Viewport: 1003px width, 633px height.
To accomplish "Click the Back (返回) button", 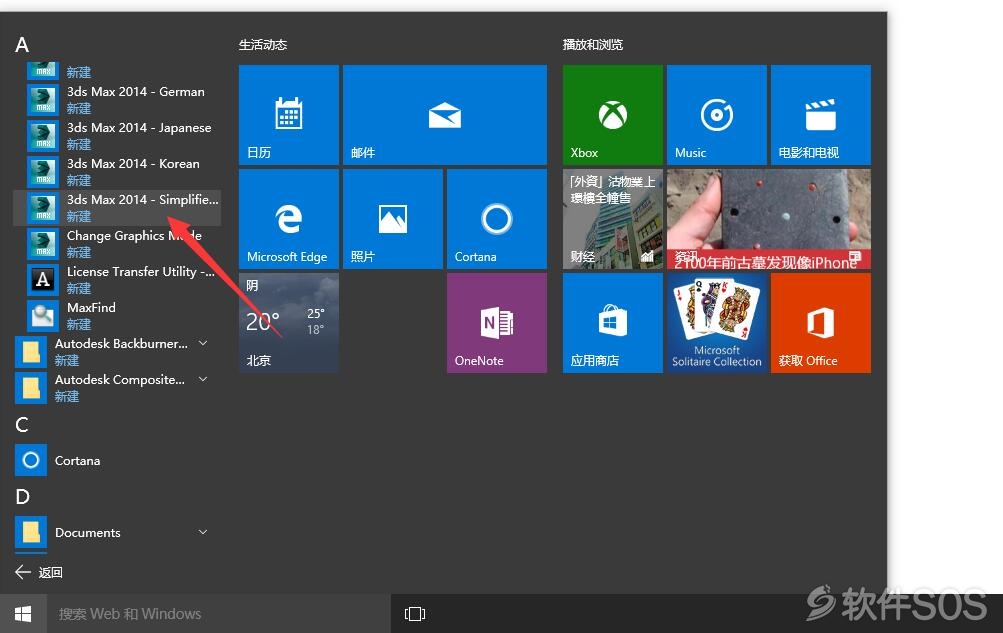I will pos(39,572).
